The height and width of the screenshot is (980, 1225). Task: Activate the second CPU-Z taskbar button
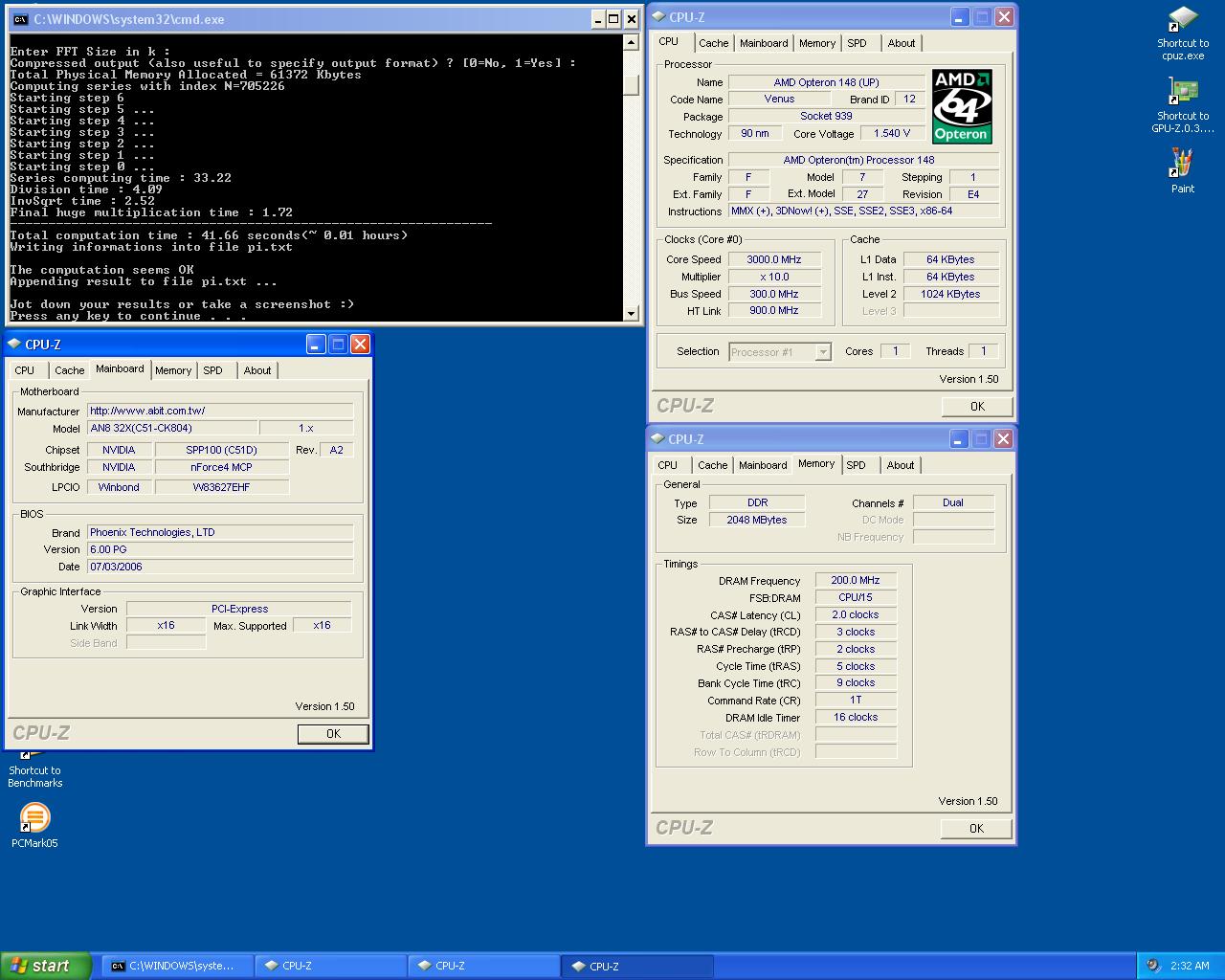pos(484,966)
